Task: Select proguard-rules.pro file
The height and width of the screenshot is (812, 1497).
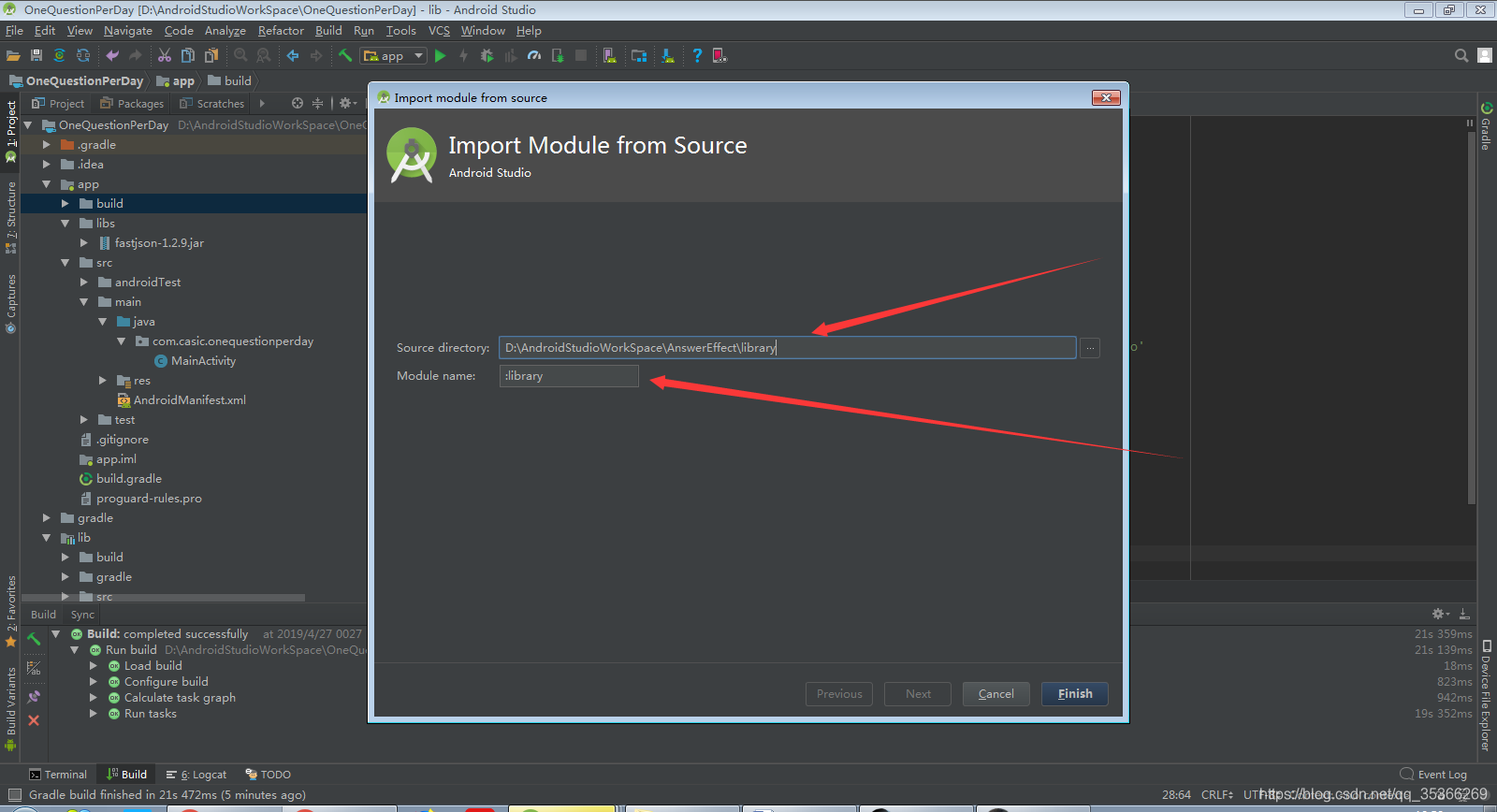Action: (x=141, y=499)
